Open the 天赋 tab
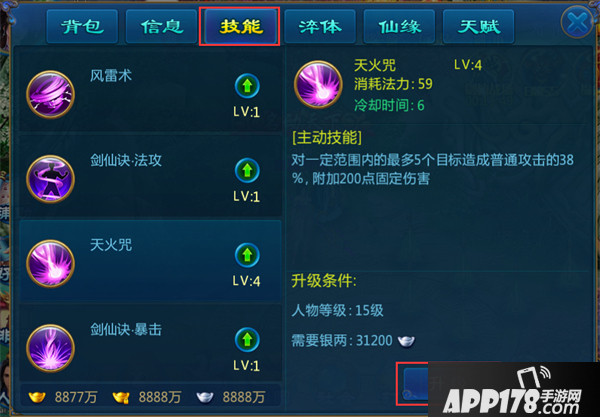Screen dimensions: 600x417 [478, 27]
